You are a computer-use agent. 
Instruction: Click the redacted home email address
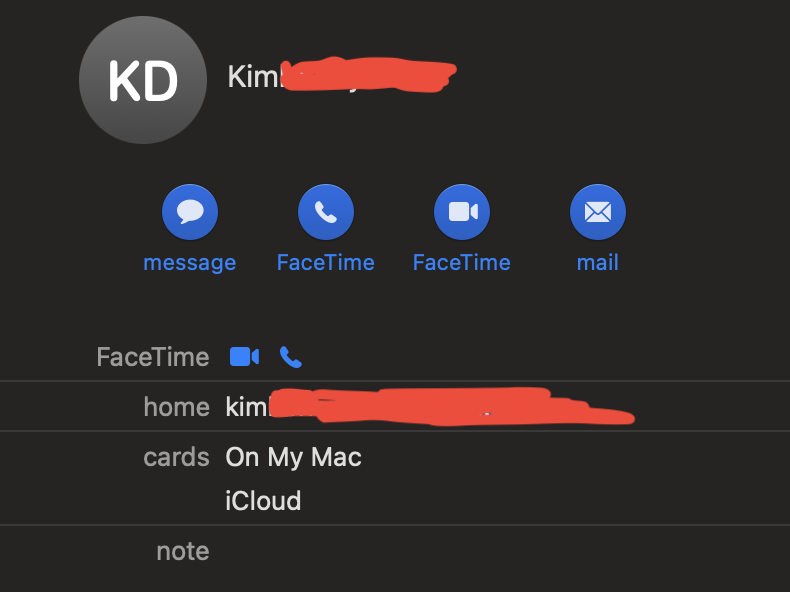click(430, 406)
